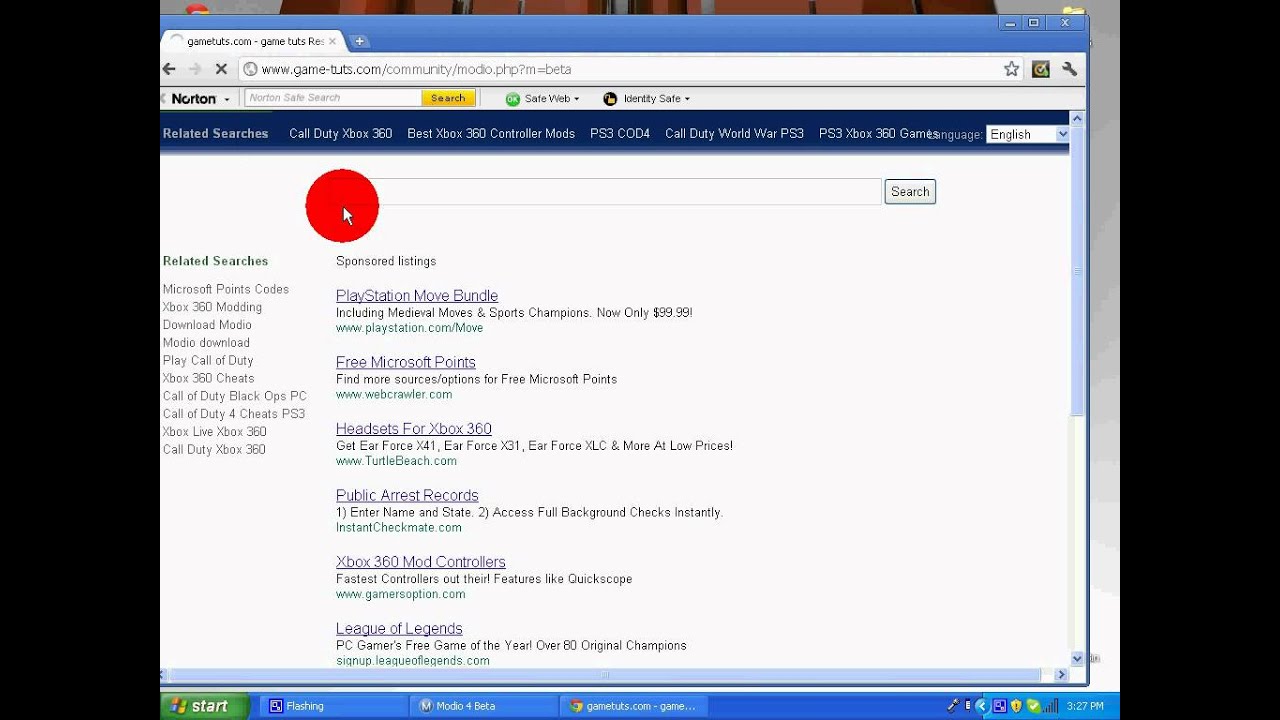Maximize the Chrome window
Viewport: 1280px width, 720px height.
1034,22
